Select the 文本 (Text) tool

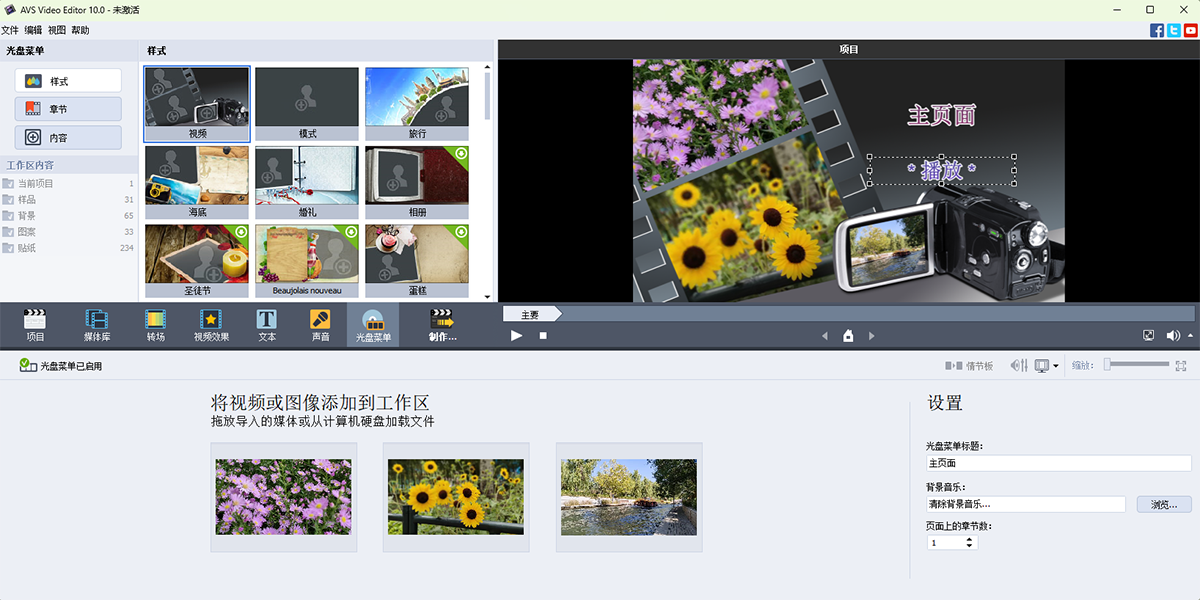(265, 324)
